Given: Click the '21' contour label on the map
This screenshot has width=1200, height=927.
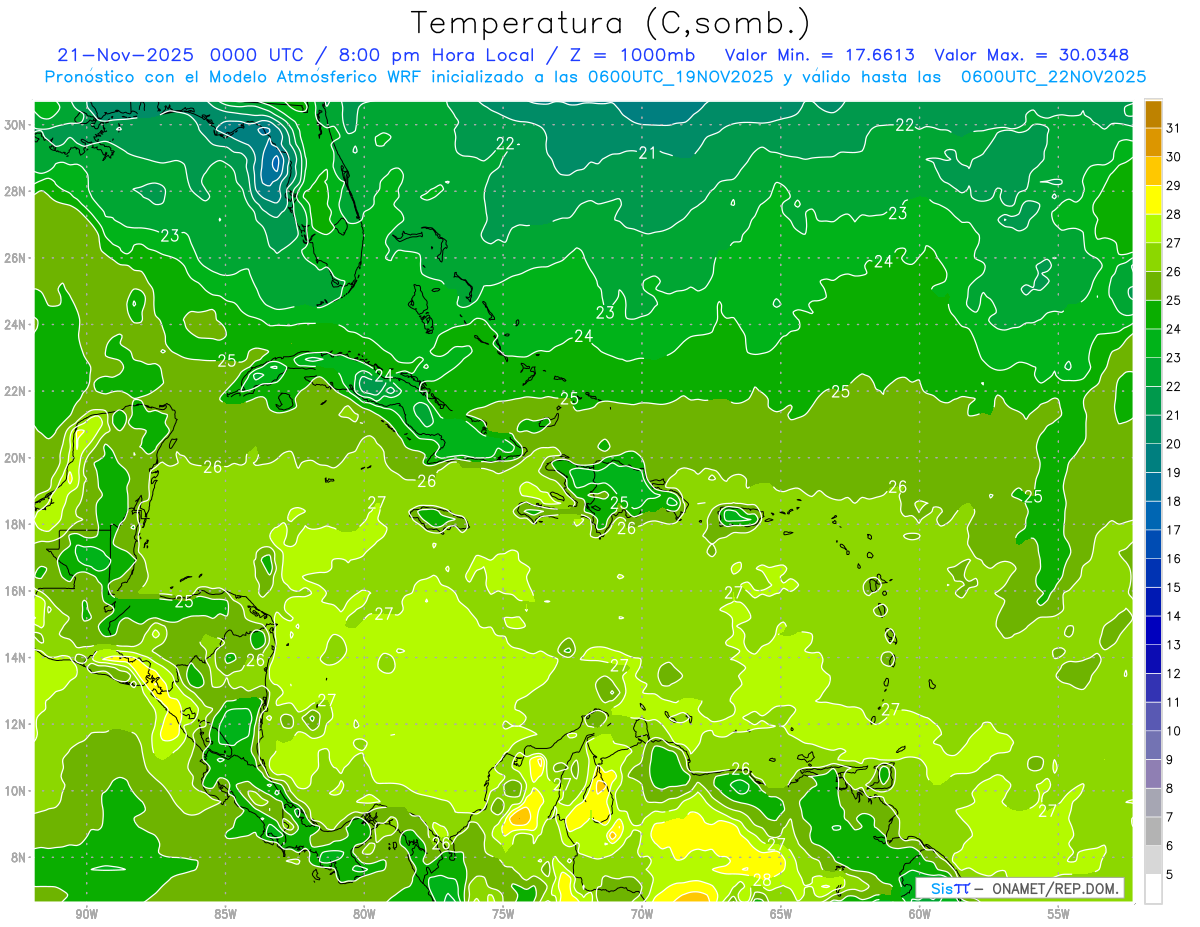Looking at the screenshot, I should coord(647,153).
